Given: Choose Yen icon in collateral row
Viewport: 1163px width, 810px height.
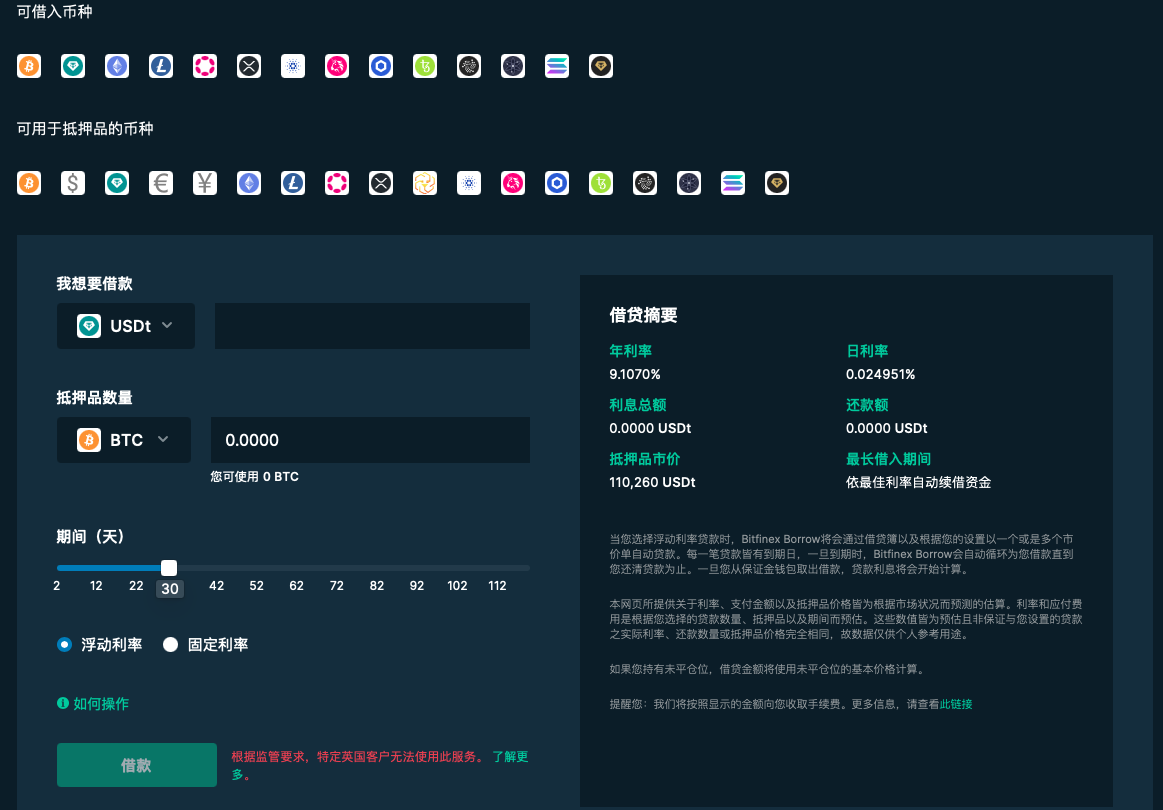Looking at the screenshot, I should coord(205,182).
